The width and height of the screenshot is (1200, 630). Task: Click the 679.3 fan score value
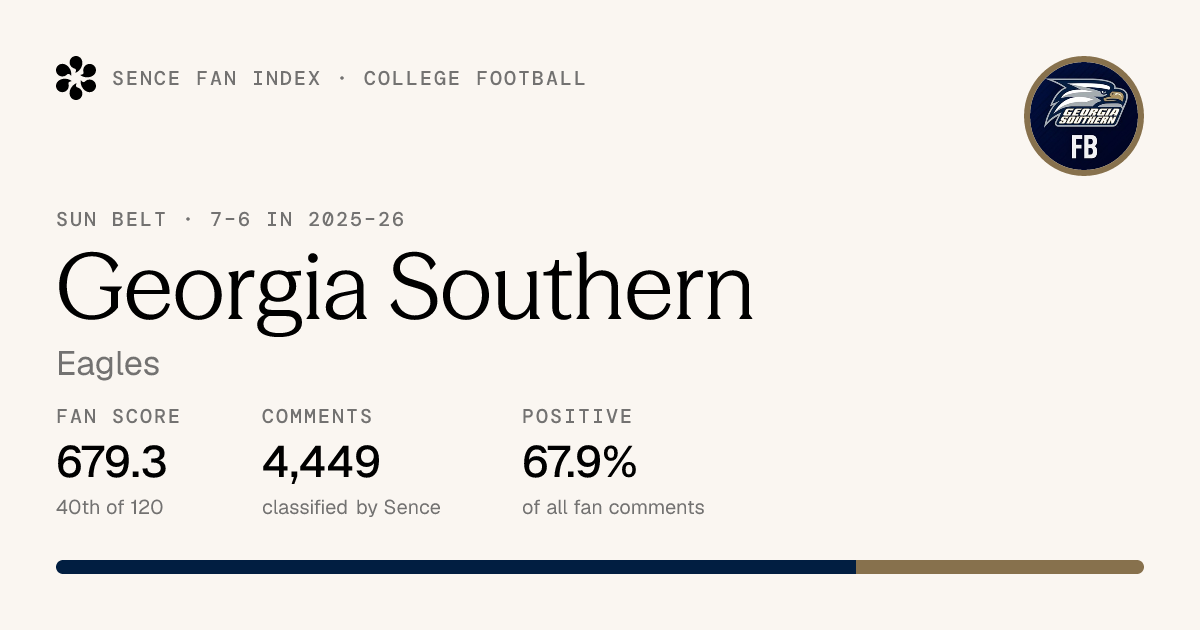pyautogui.click(x=111, y=461)
